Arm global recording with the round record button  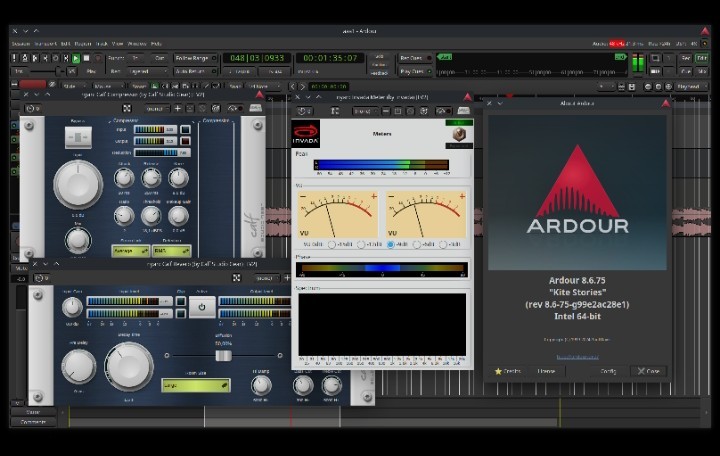click(x=98, y=58)
